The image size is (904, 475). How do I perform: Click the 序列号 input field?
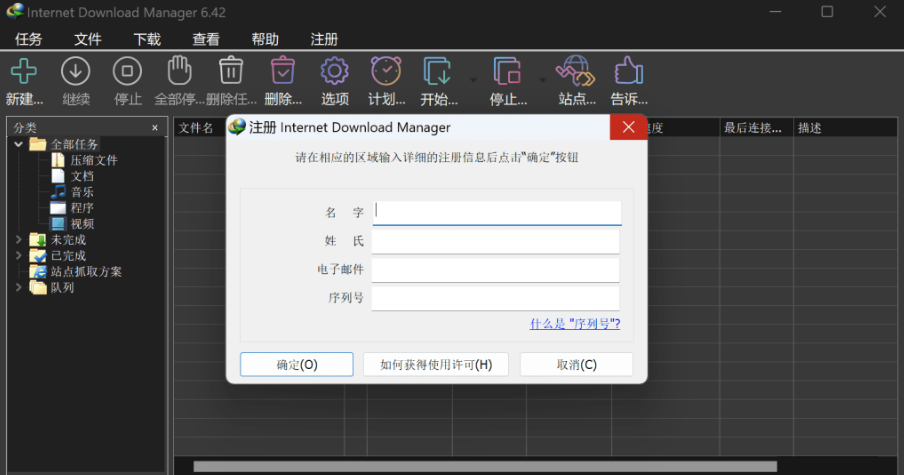coord(495,298)
